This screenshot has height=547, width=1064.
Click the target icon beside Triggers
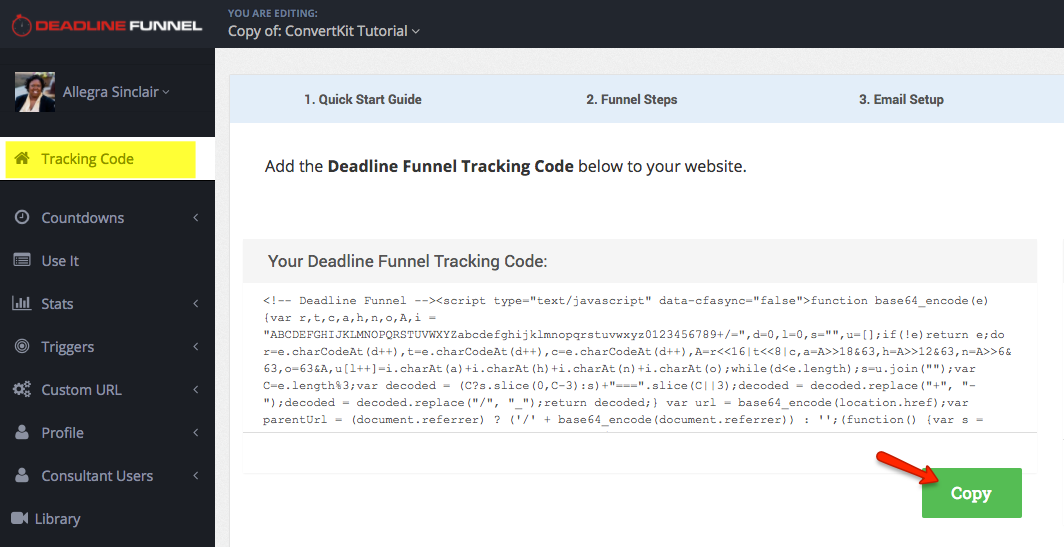pyautogui.click(x=22, y=346)
